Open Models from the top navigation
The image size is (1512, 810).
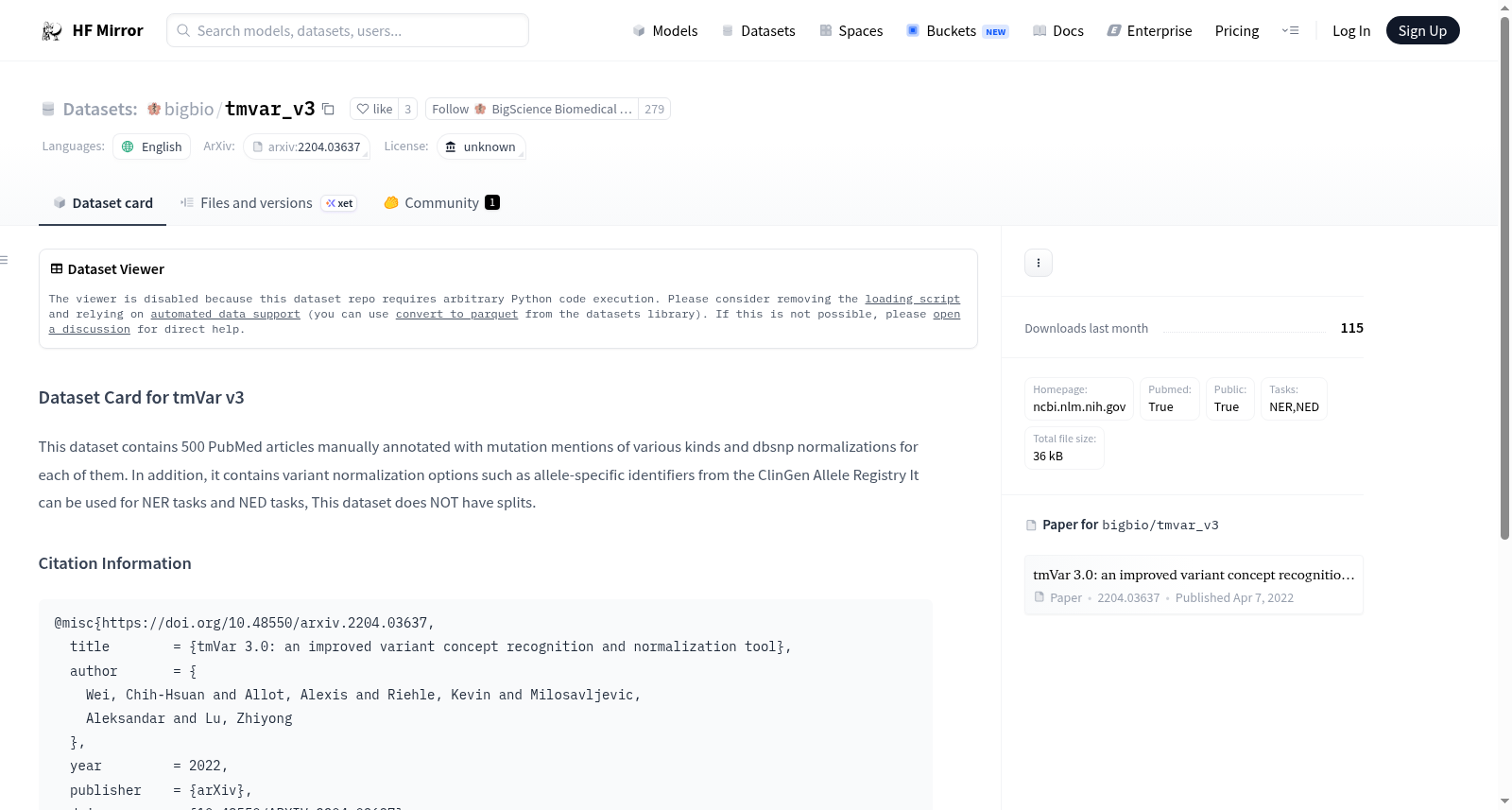click(x=665, y=31)
